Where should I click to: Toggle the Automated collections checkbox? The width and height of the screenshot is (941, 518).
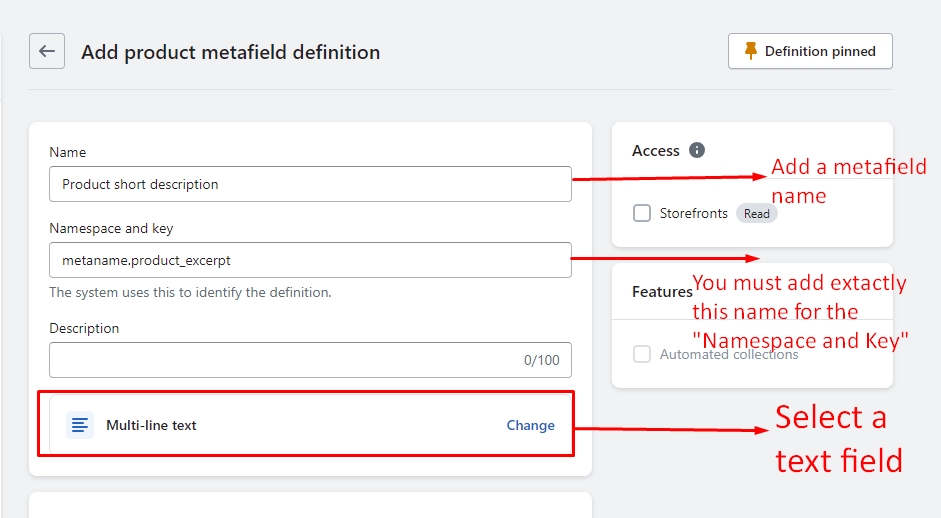(x=642, y=354)
